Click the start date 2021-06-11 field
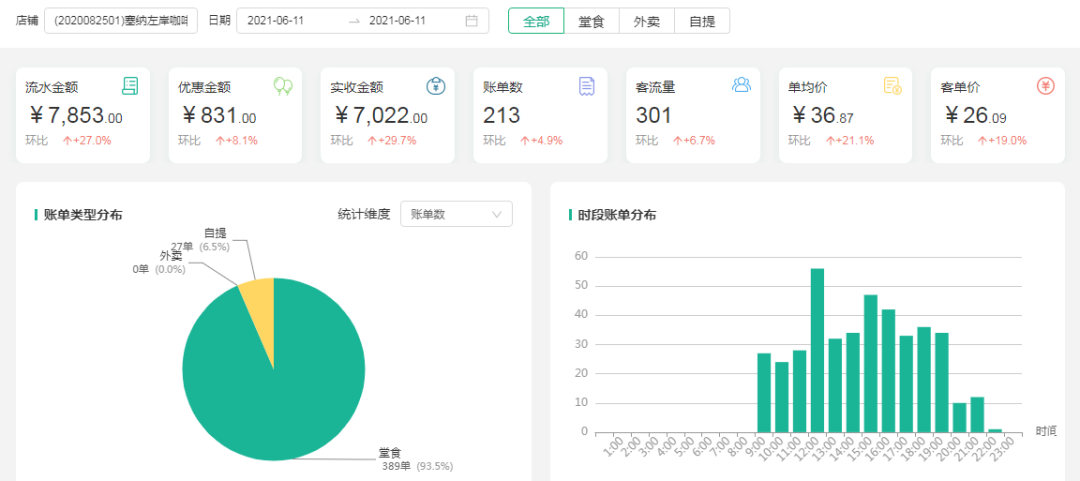 pos(277,21)
